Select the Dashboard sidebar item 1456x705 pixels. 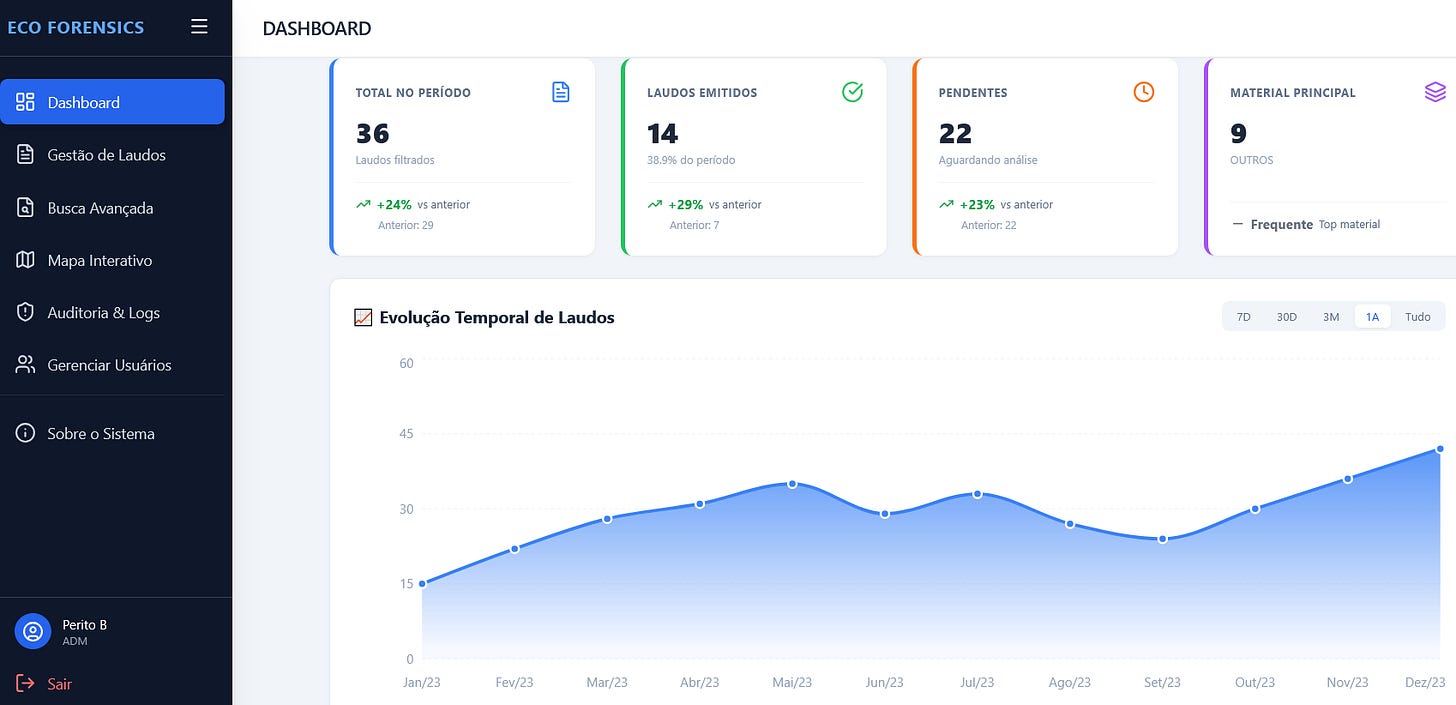(112, 102)
